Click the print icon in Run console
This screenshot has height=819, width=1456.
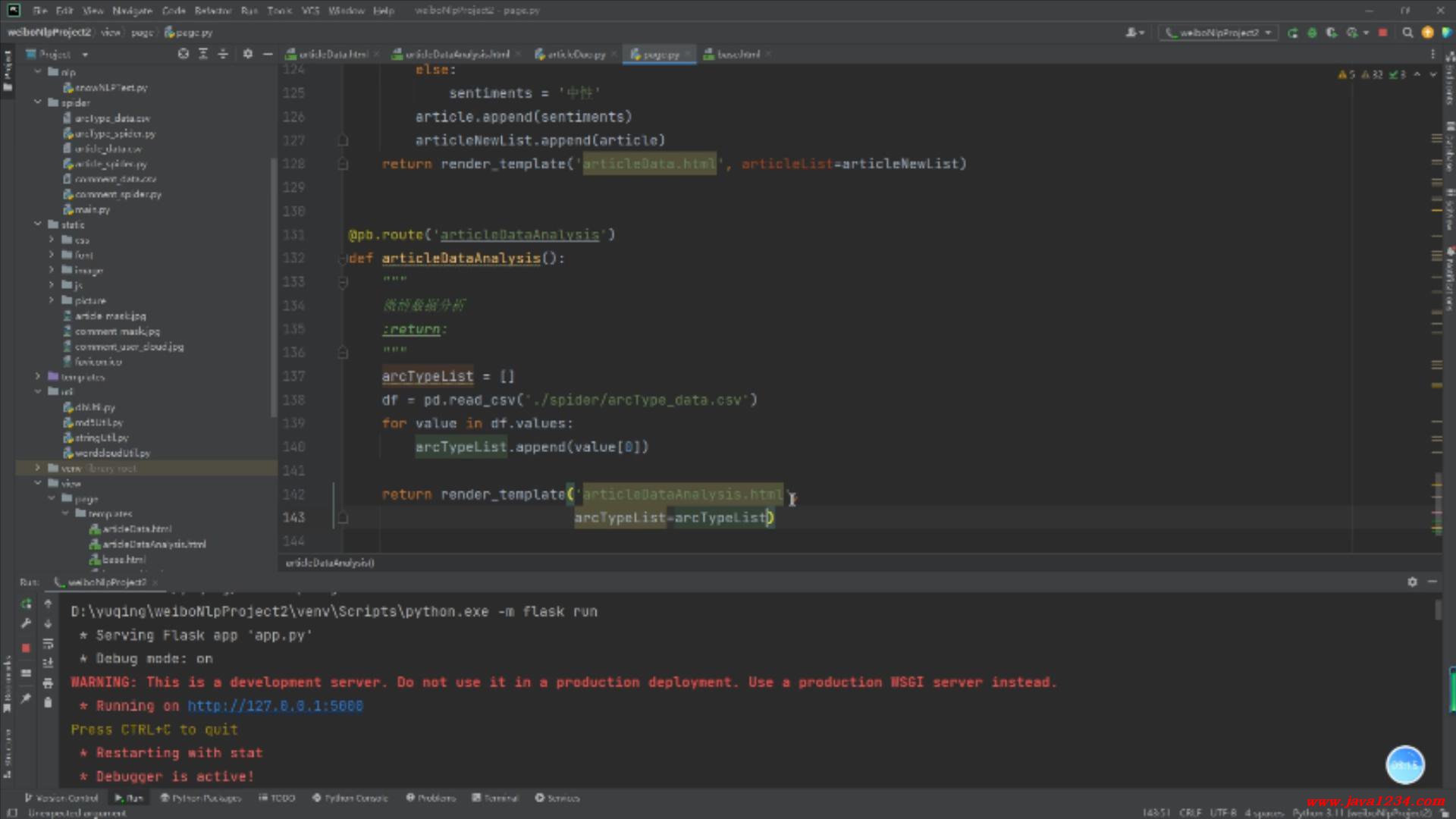coord(48,683)
